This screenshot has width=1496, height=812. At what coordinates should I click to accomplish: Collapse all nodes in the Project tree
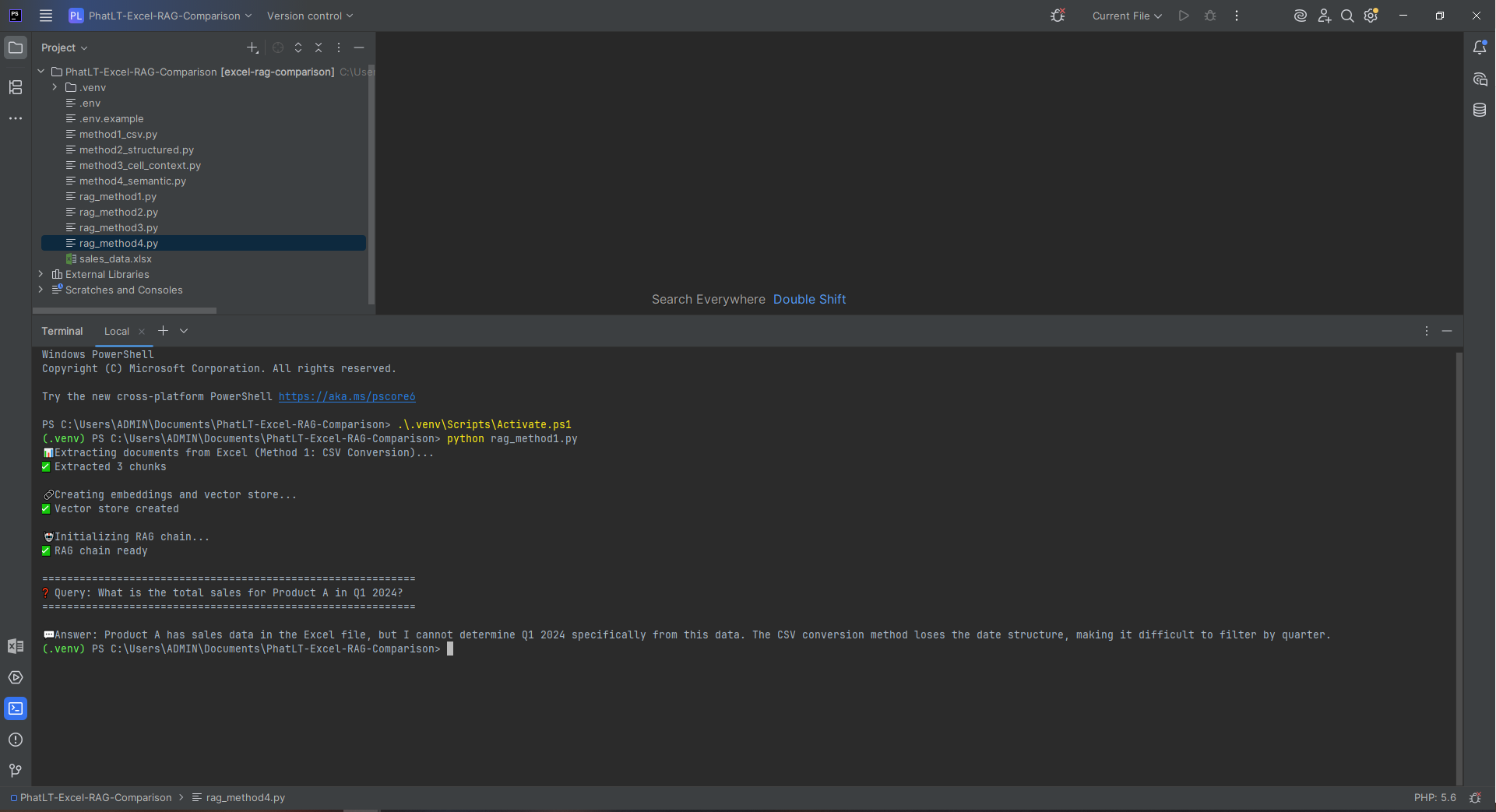pos(319,47)
